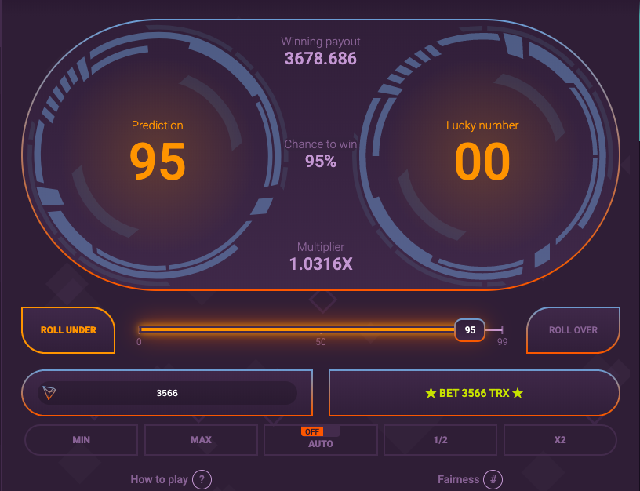Place the bet with BET 3566 TRX
The width and height of the screenshot is (640, 491).
pyautogui.click(x=474, y=393)
